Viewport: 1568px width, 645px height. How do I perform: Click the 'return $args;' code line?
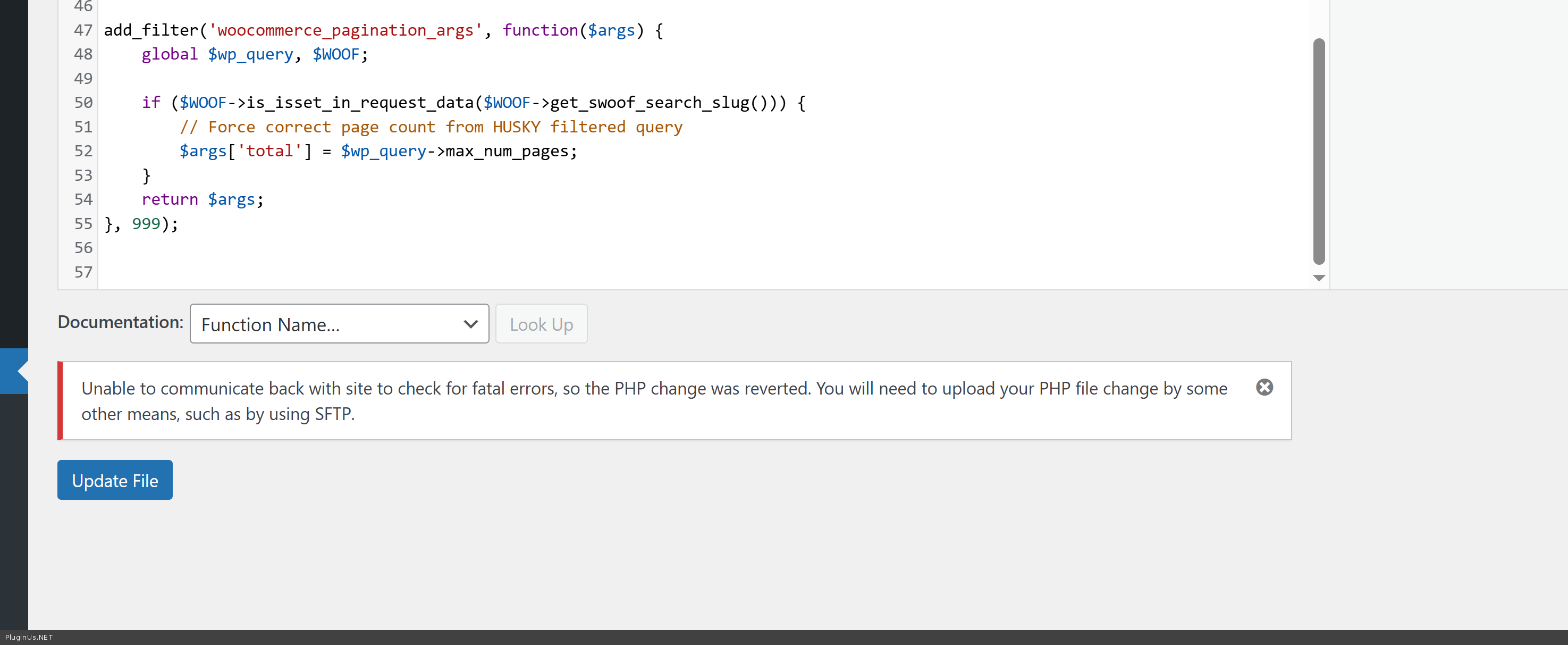[x=202, y=200]
